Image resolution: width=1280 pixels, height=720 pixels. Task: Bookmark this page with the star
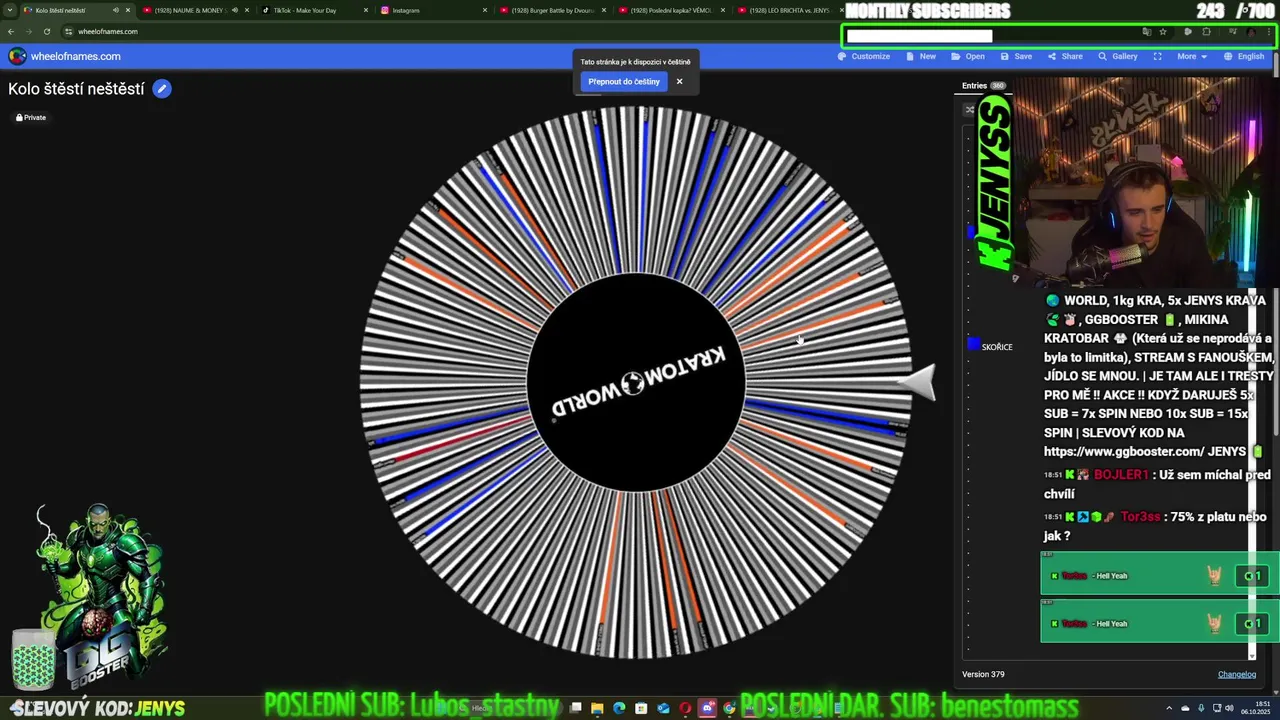[x=1163, y=31]
